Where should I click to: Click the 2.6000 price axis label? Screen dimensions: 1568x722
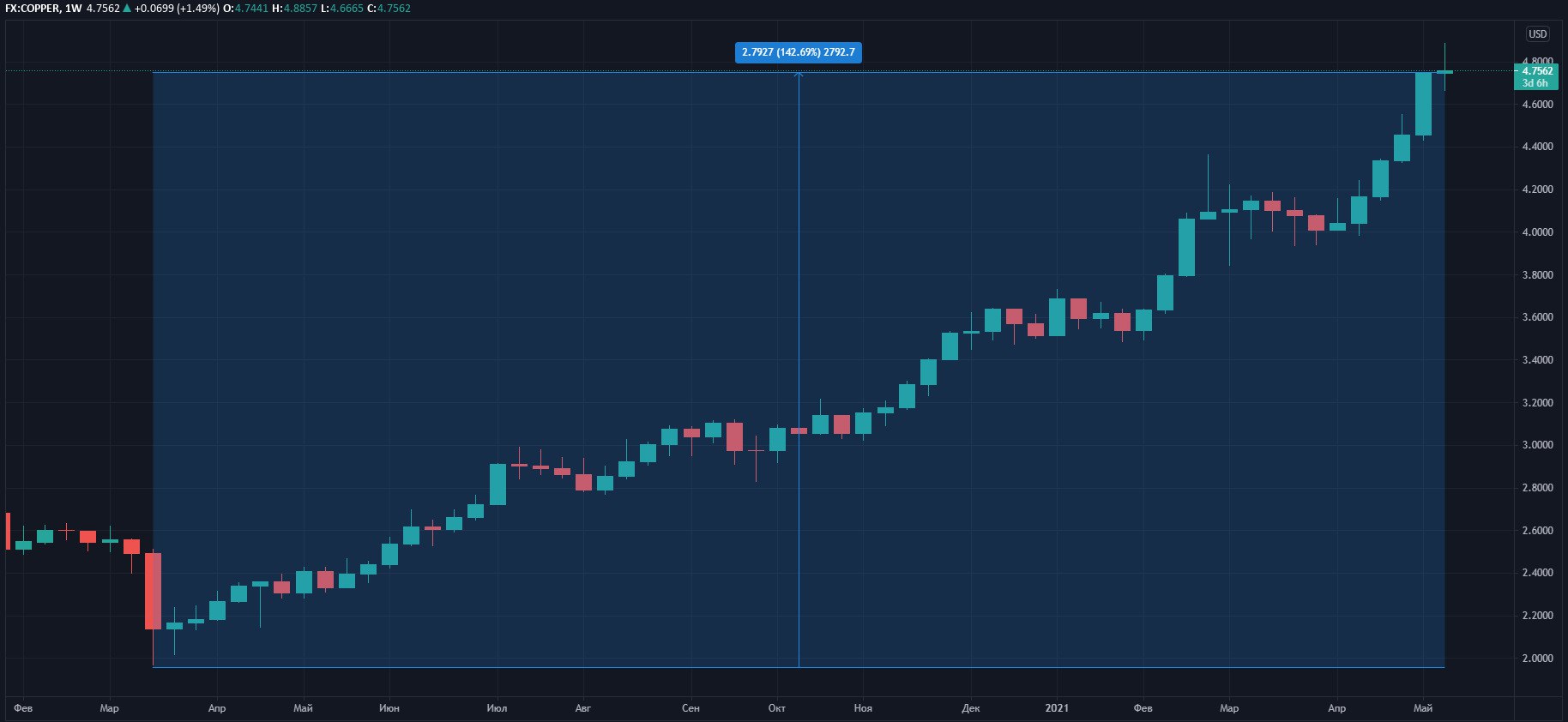1536,531
